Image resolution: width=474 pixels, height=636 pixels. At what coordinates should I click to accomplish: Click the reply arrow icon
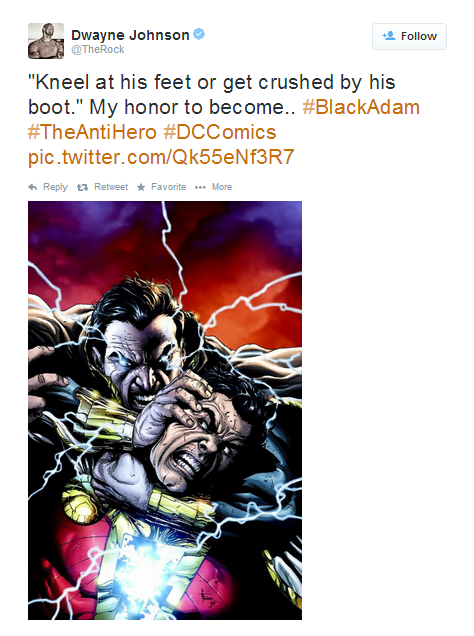pos(33,187)
